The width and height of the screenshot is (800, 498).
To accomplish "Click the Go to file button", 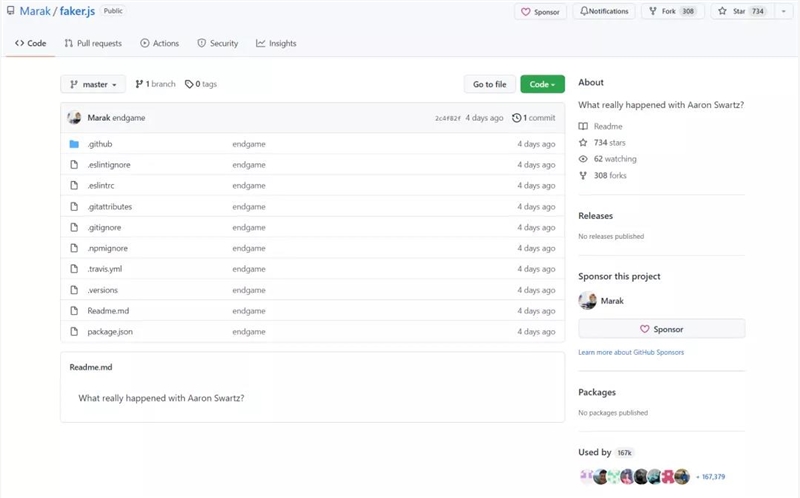I will pos(490,84).
